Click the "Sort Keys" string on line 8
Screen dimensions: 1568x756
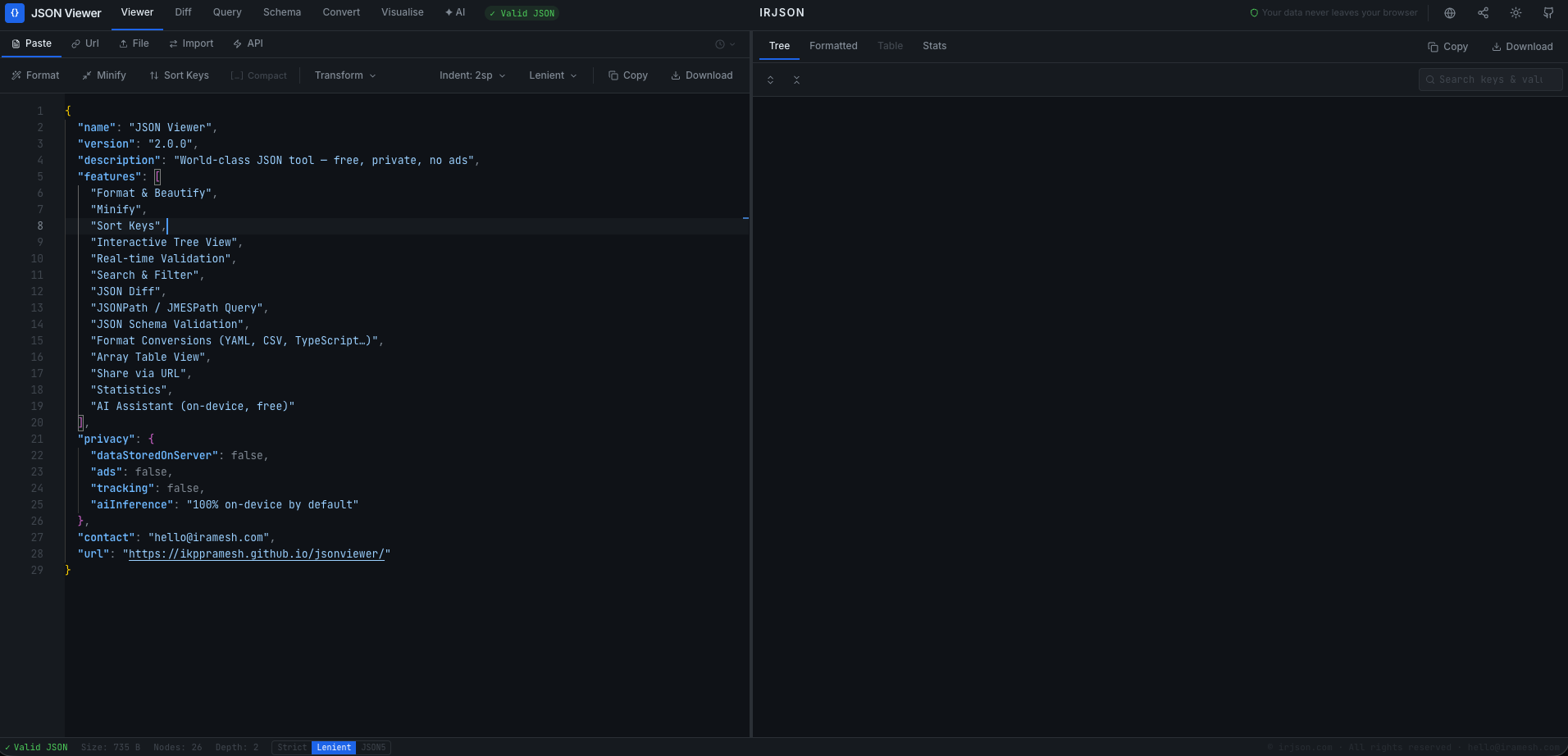pos(125,225)
